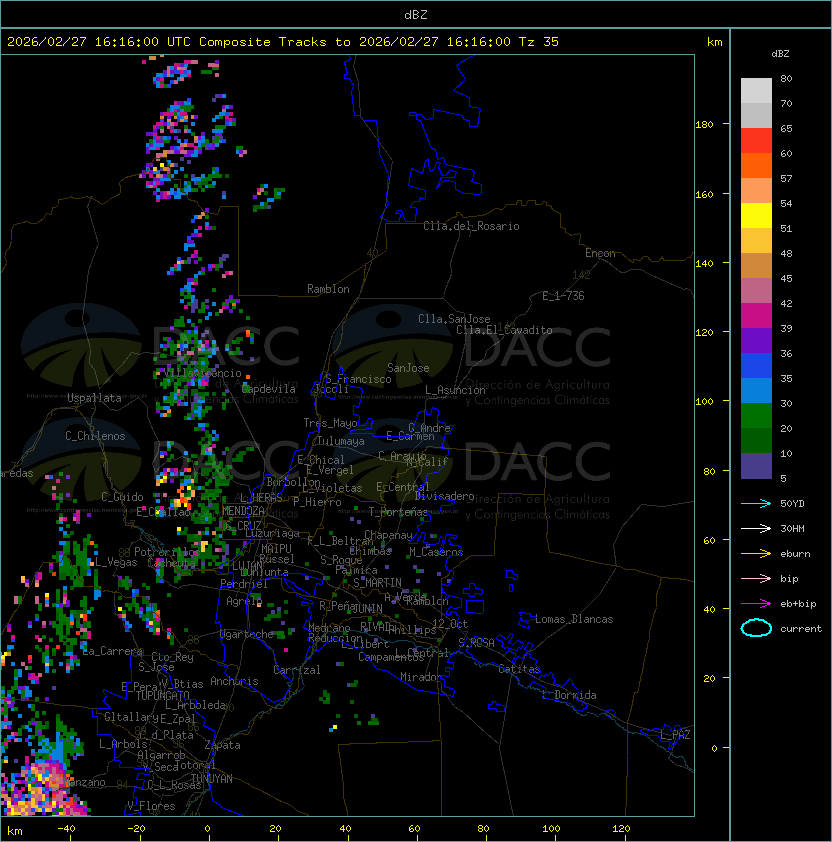Pick the bright yellow 51-54 dBZ swatch

point(756,216)
